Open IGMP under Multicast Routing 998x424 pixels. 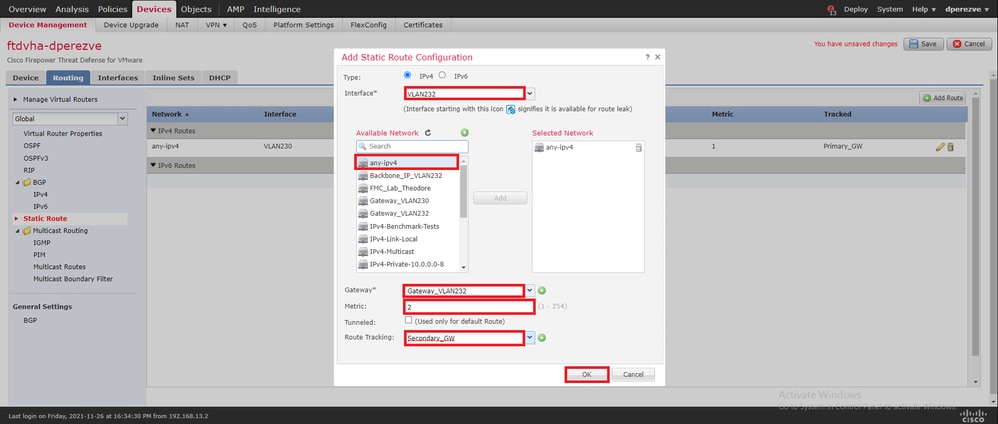41,243
